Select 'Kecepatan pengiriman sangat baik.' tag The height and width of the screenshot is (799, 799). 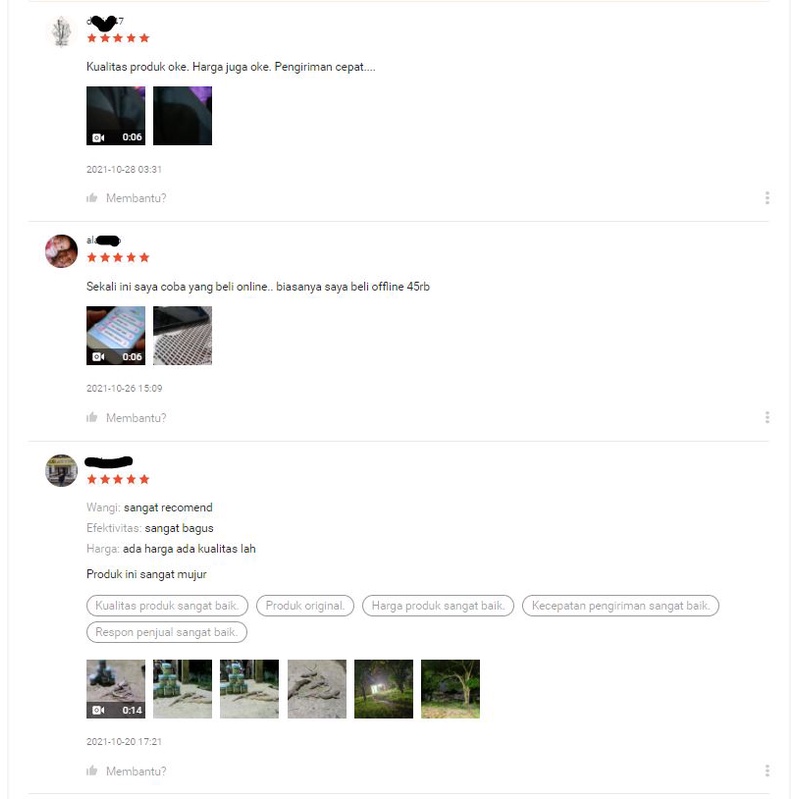[x=621, y=606]
